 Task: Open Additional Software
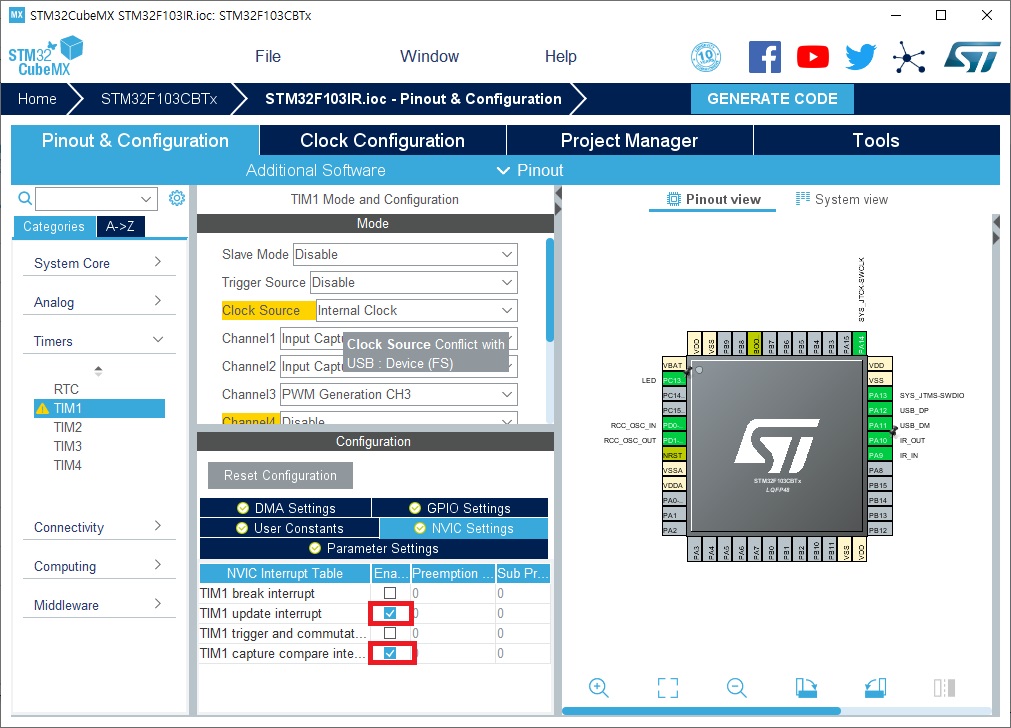315,170
